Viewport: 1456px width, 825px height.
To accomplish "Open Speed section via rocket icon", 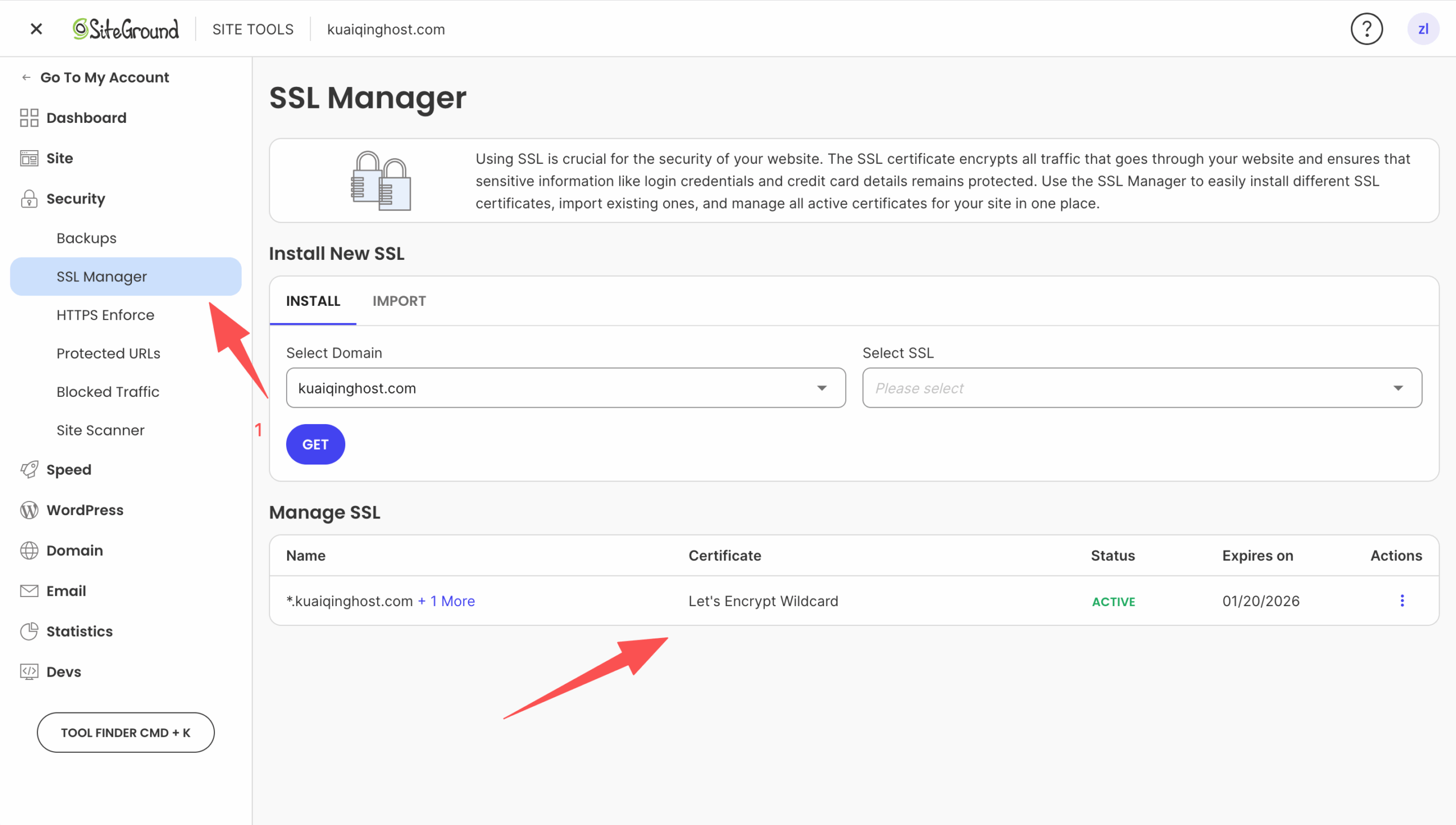I will [29, 470].
